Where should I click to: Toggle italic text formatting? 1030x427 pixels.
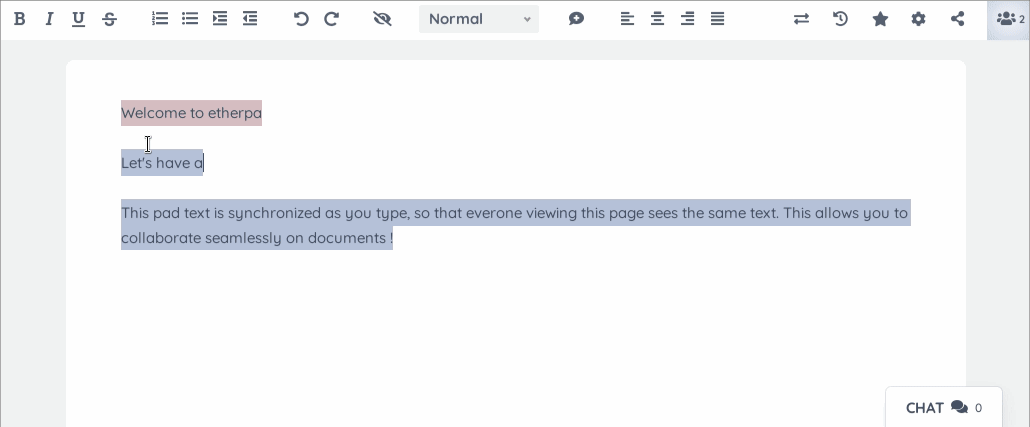[49, 19]
